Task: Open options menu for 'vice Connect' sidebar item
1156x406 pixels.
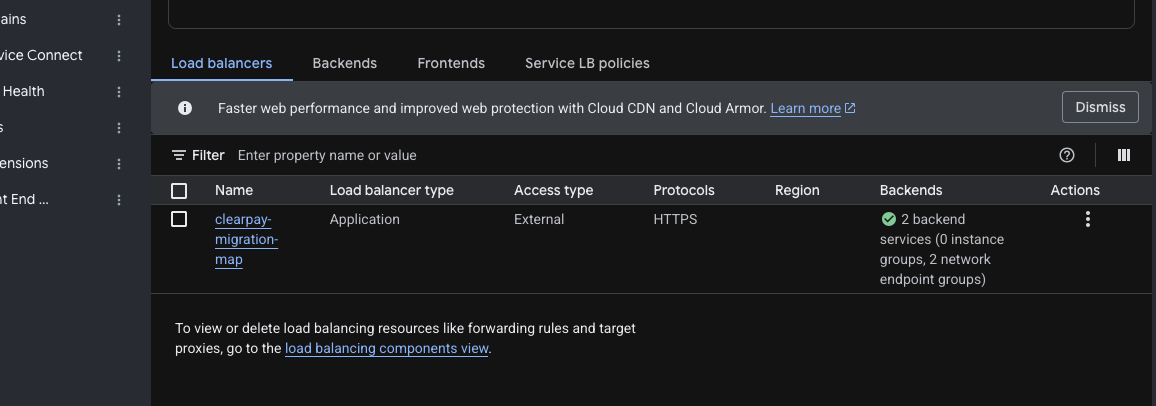Action: pos(119,56)
